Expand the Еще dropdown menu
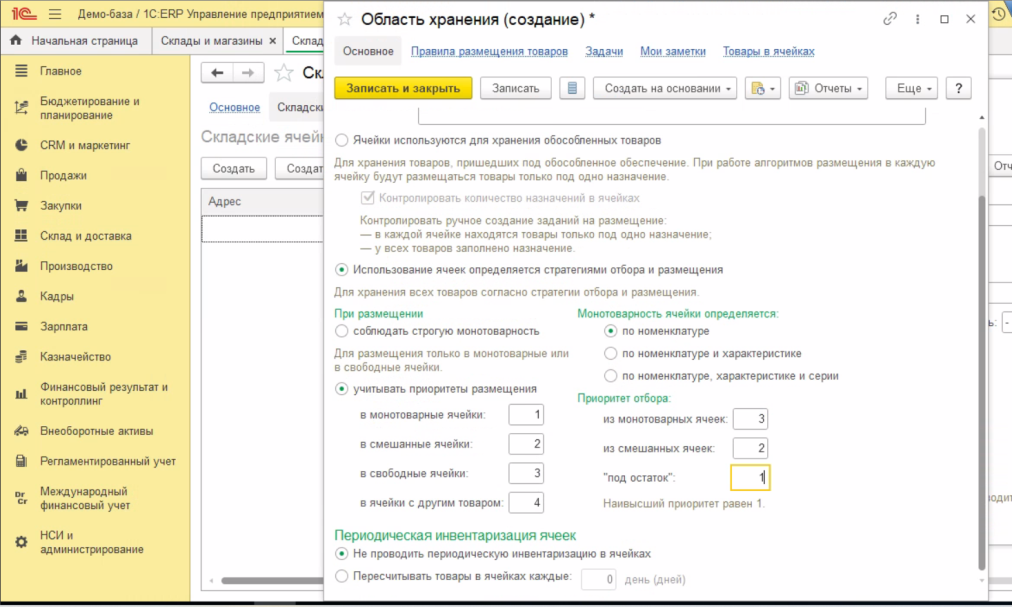 [x=915, y=88]
